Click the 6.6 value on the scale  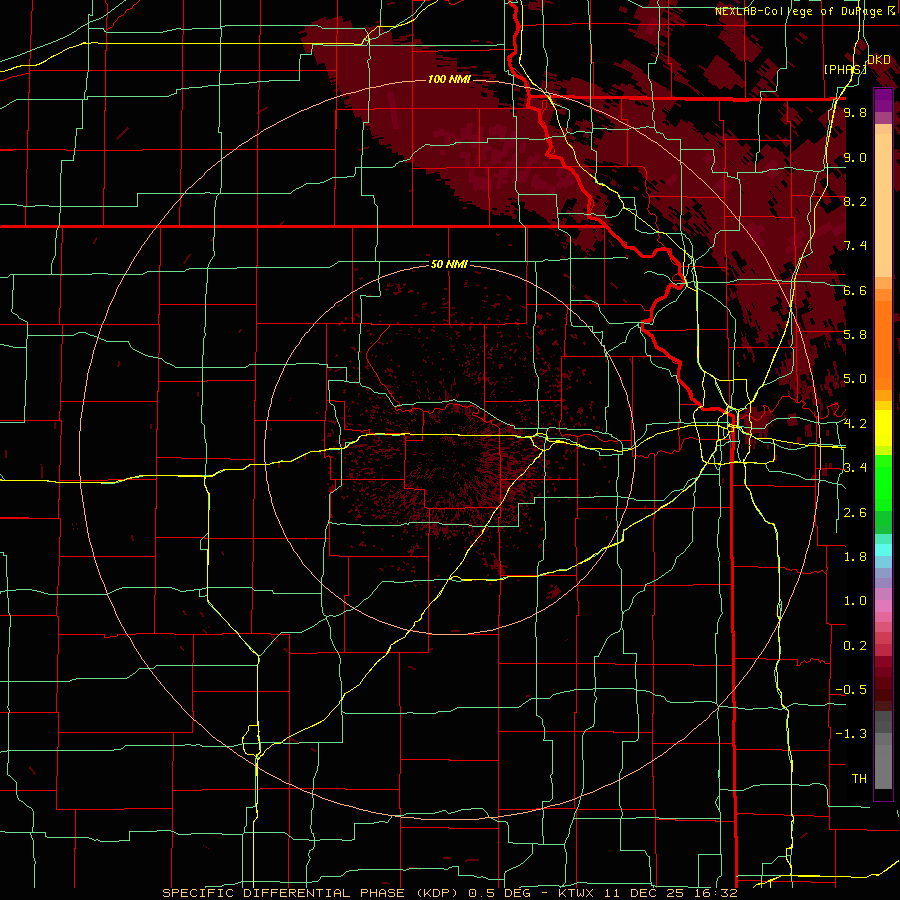pyautogui.click(x=855, y=290)
